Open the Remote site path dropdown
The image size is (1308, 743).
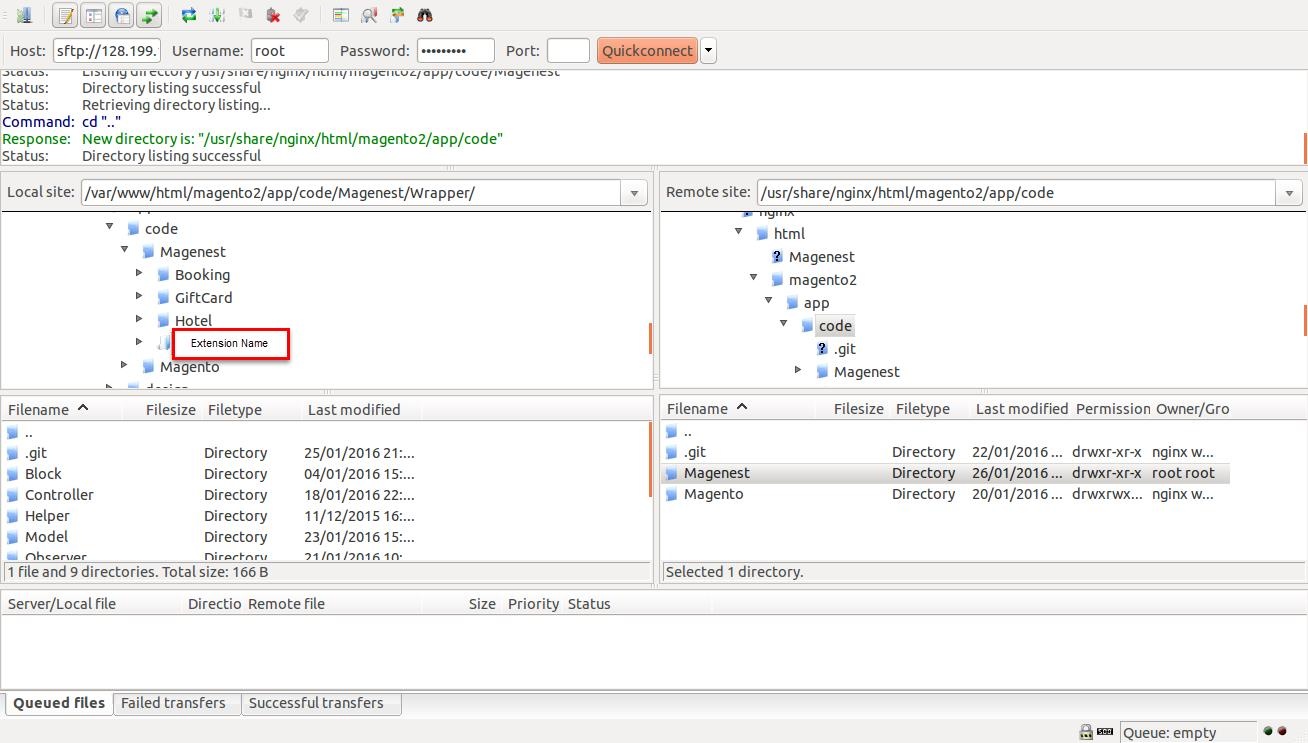click(1289, 193)
